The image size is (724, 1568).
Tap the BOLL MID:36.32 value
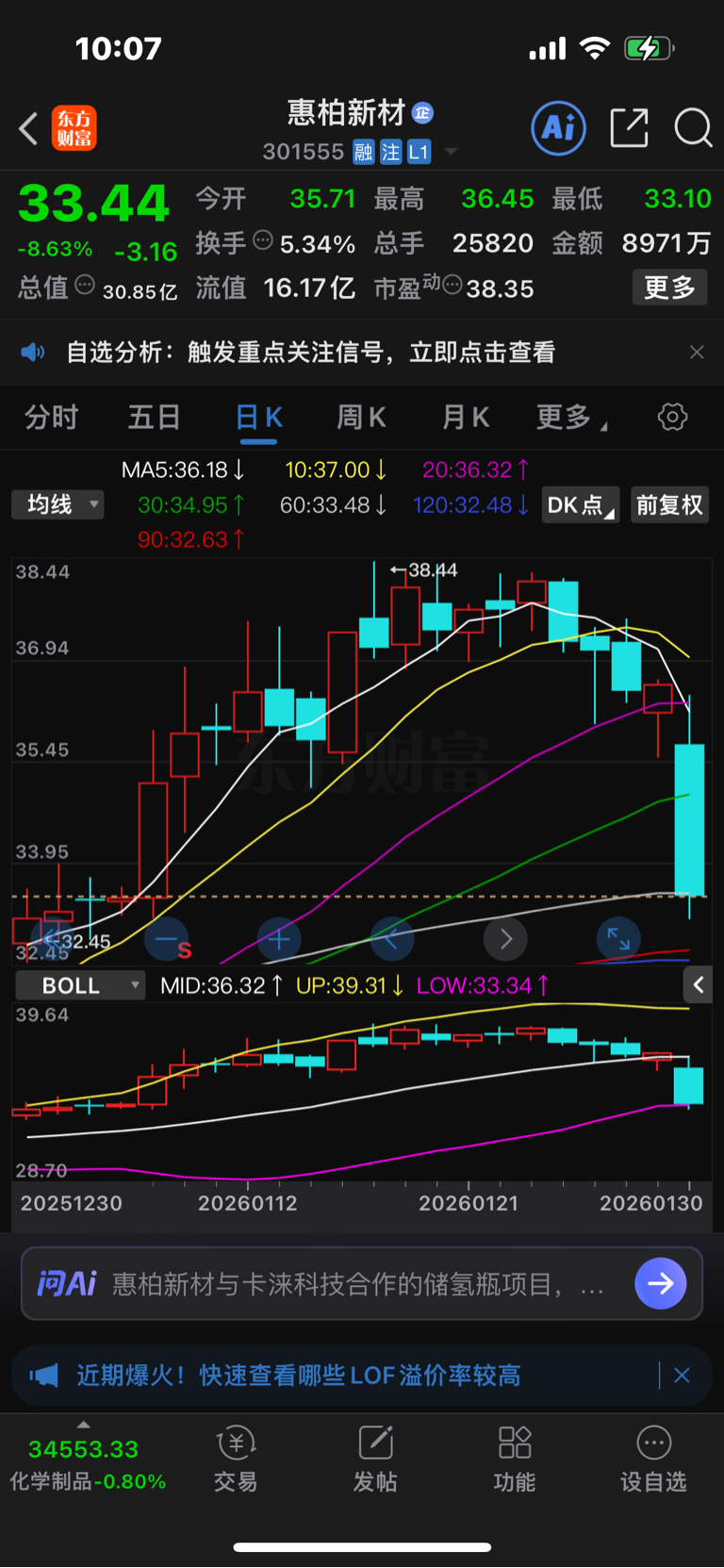222,986
